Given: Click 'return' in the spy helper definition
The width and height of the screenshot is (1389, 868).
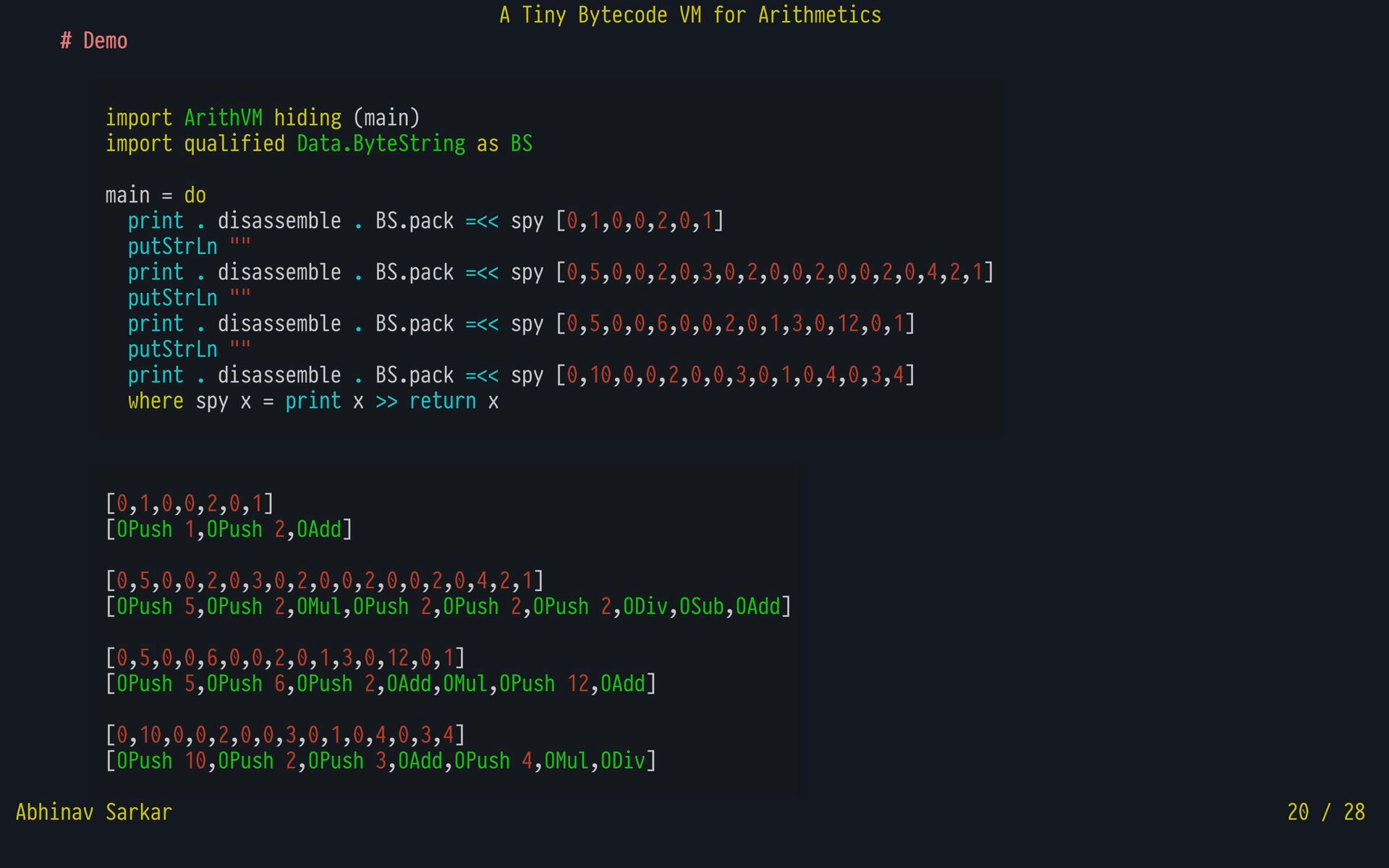Looking at the screenshot, I should 443,401.
